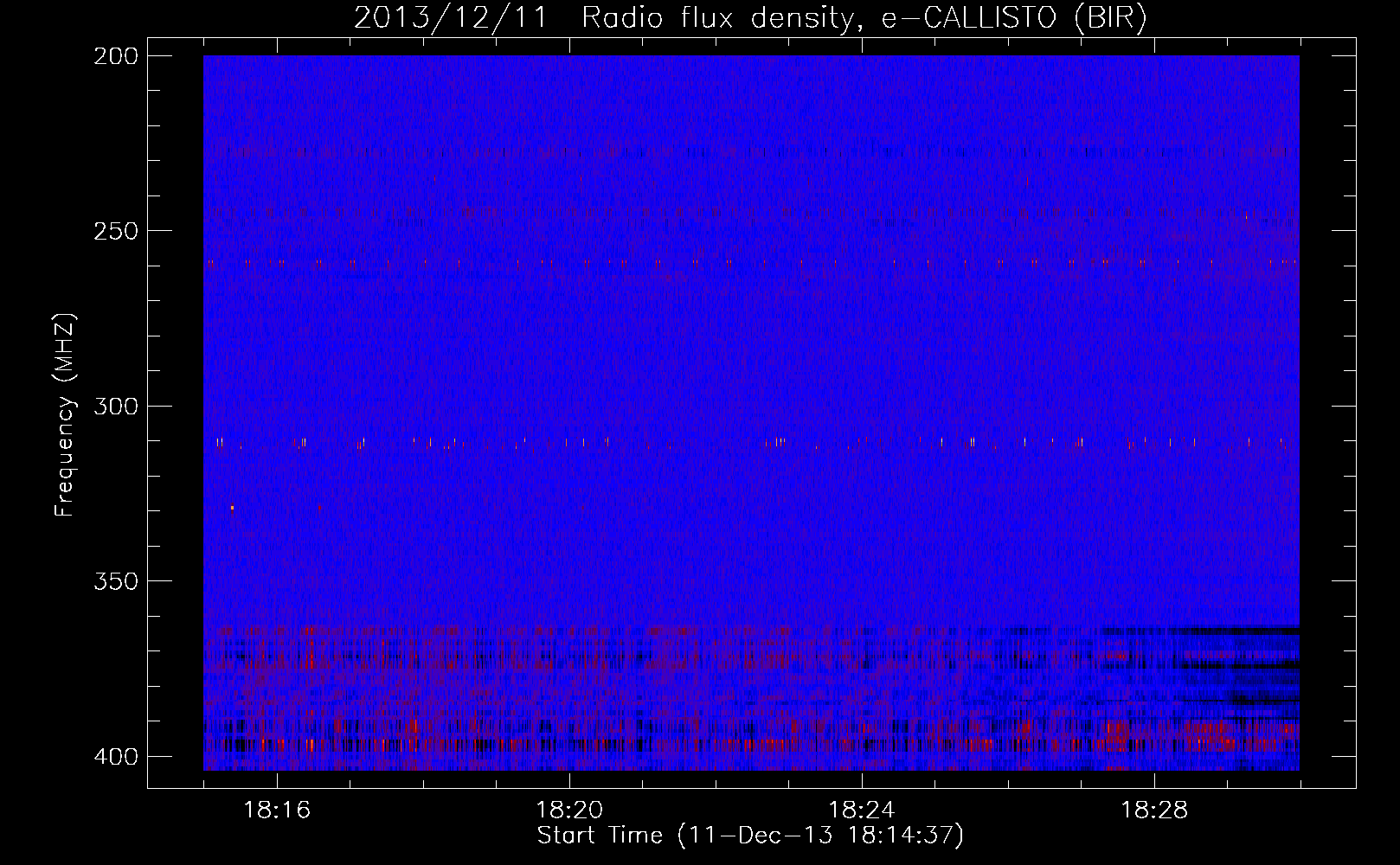Click the 'Frequency (MHZ)' axis label
Image resolution: width=1400 pixels, height=865 pixels.
[x=65, y=414]
